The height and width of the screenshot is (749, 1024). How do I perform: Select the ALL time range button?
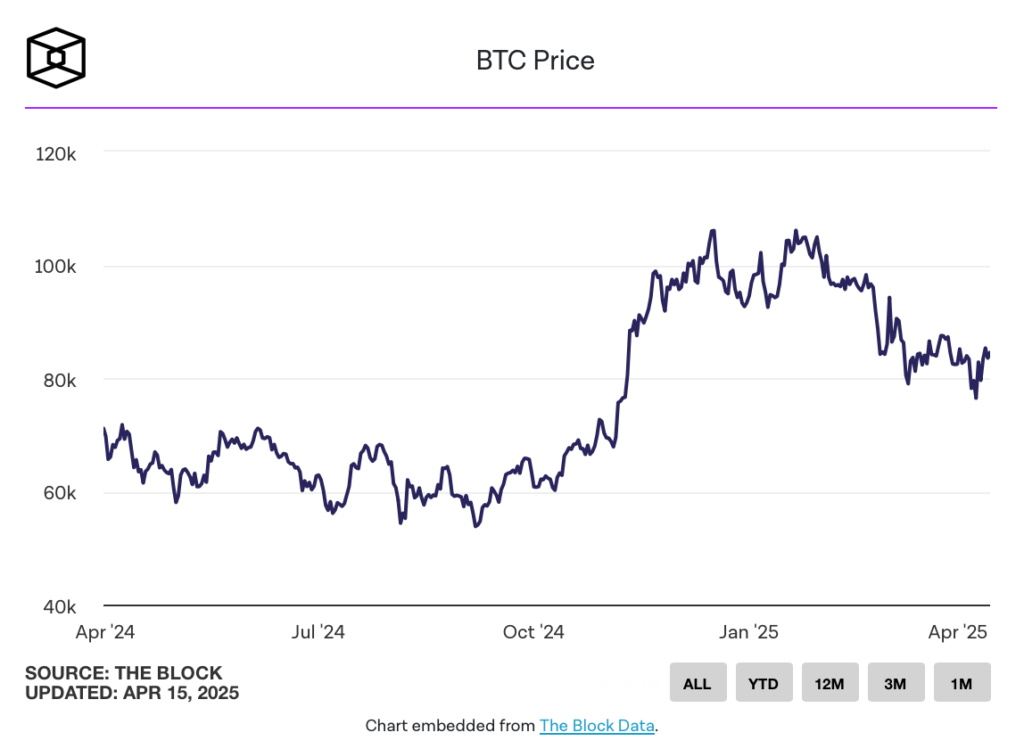pos(697,683)
